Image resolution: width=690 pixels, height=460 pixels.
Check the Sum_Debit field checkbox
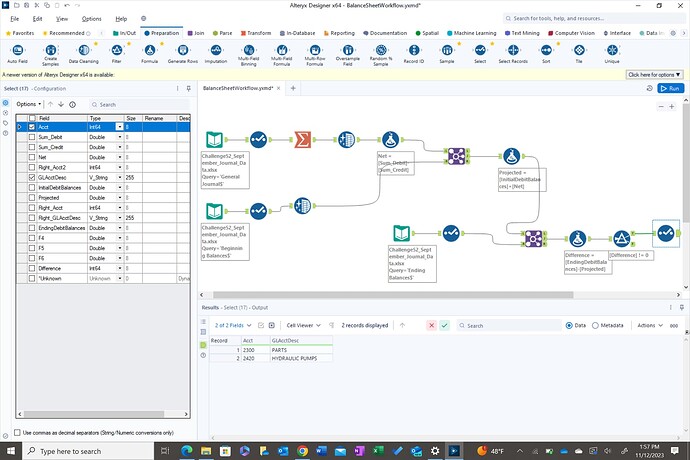point(32,137)
